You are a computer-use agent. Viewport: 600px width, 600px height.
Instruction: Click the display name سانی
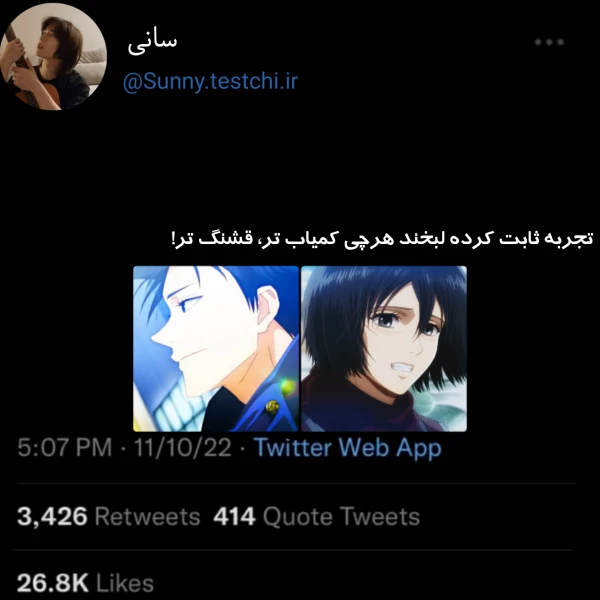[x=152, y=42]
